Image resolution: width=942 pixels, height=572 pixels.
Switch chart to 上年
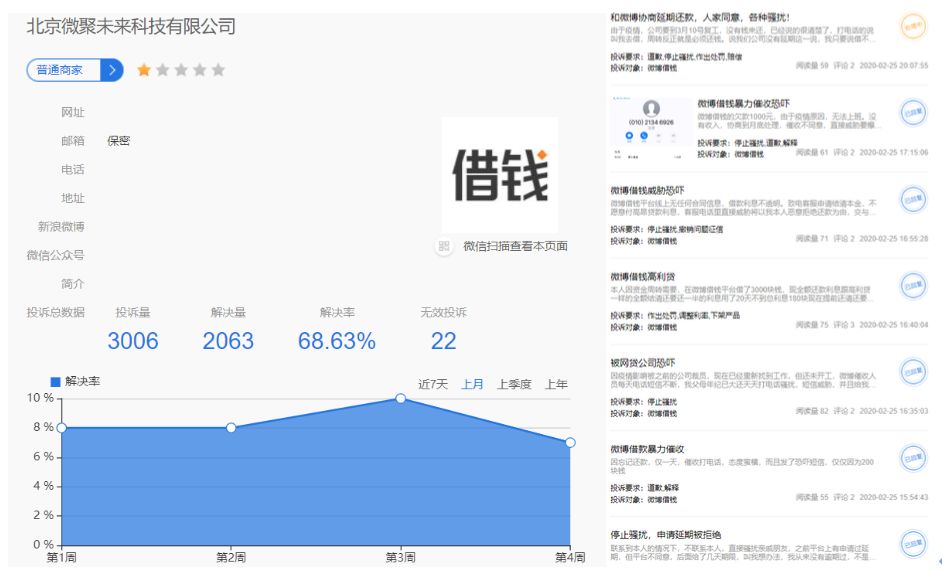[556, 384]
